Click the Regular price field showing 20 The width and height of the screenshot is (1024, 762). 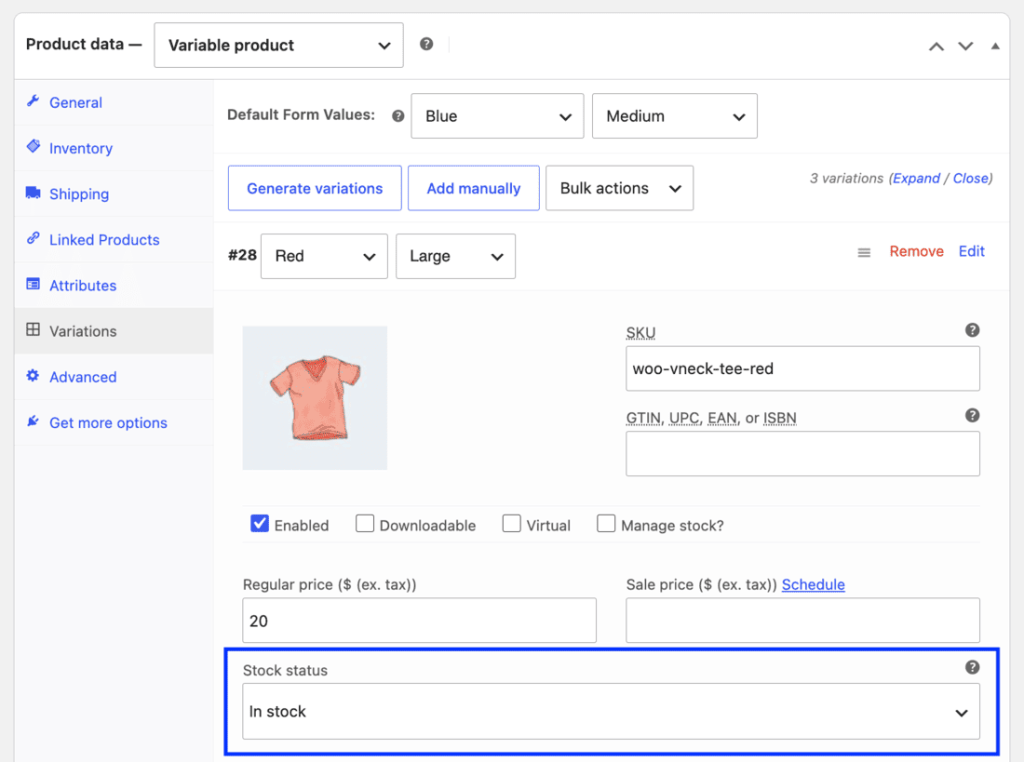click(x=419, y=620)
